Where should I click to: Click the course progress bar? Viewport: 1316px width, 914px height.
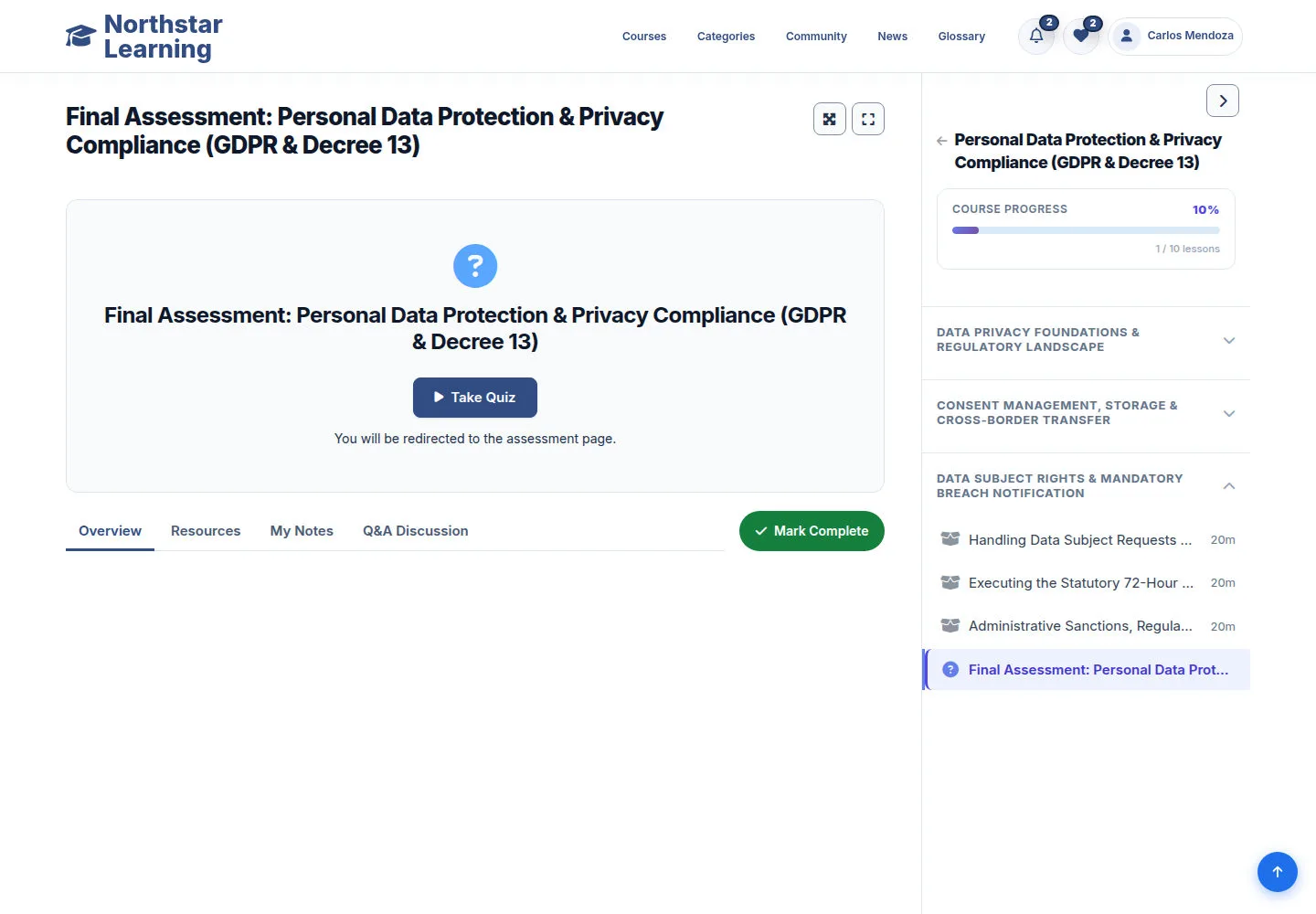point(1086,230)
